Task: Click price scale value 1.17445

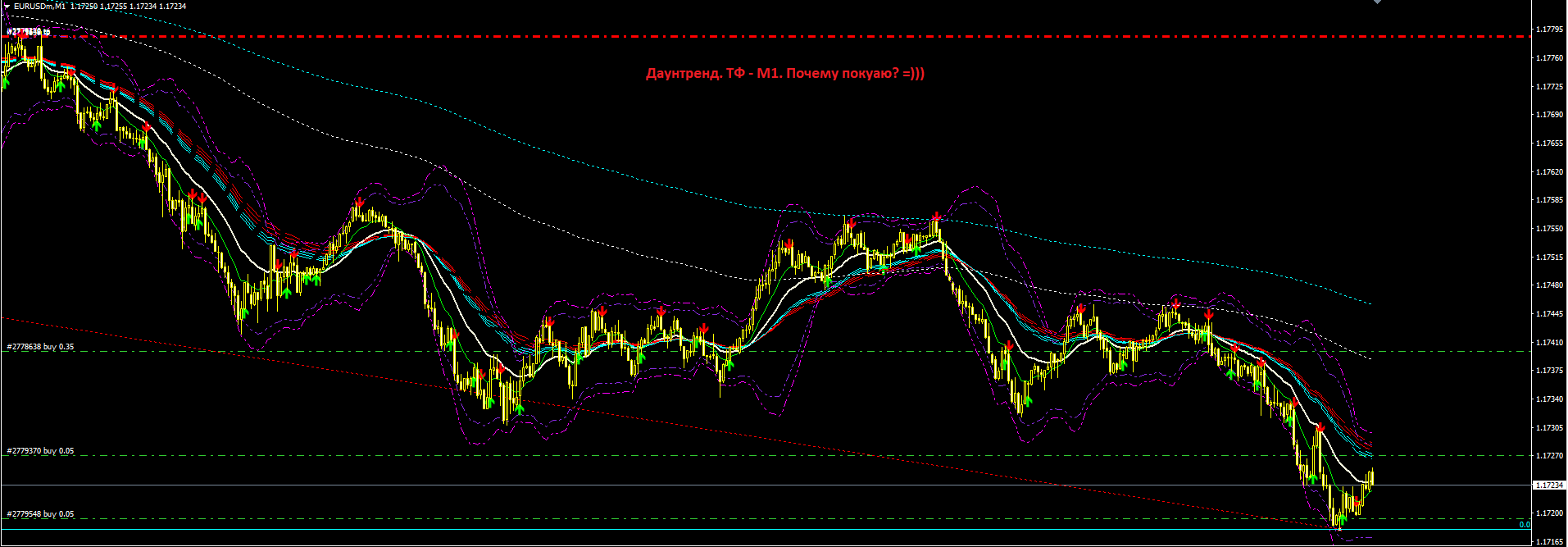Action: [x=1548, y=314]
